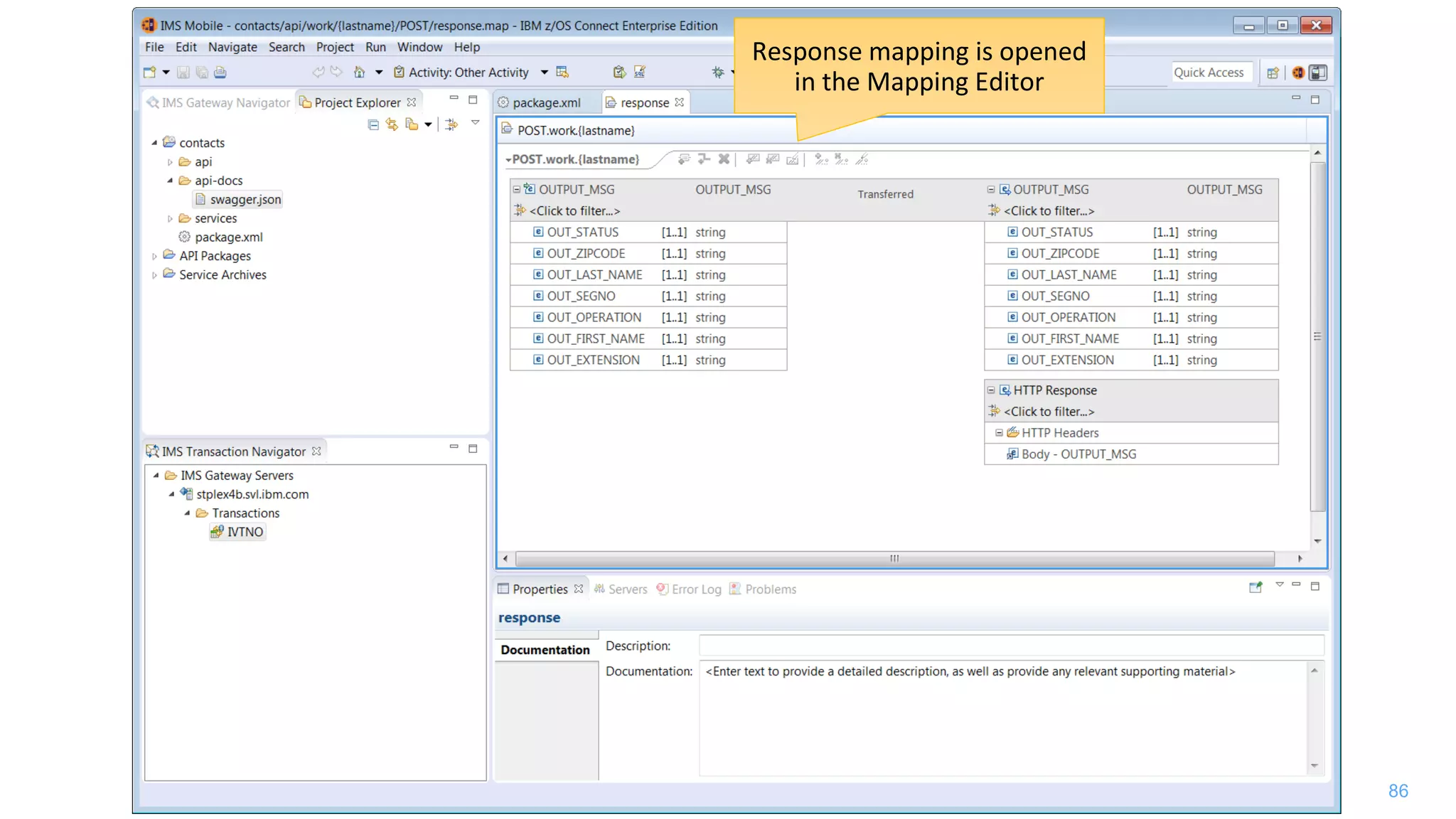The width and height of the screenshot is (1456, 819).
Task: Collapse the api-docs folder
Action: pyautogui.click(x=170, y=181)
